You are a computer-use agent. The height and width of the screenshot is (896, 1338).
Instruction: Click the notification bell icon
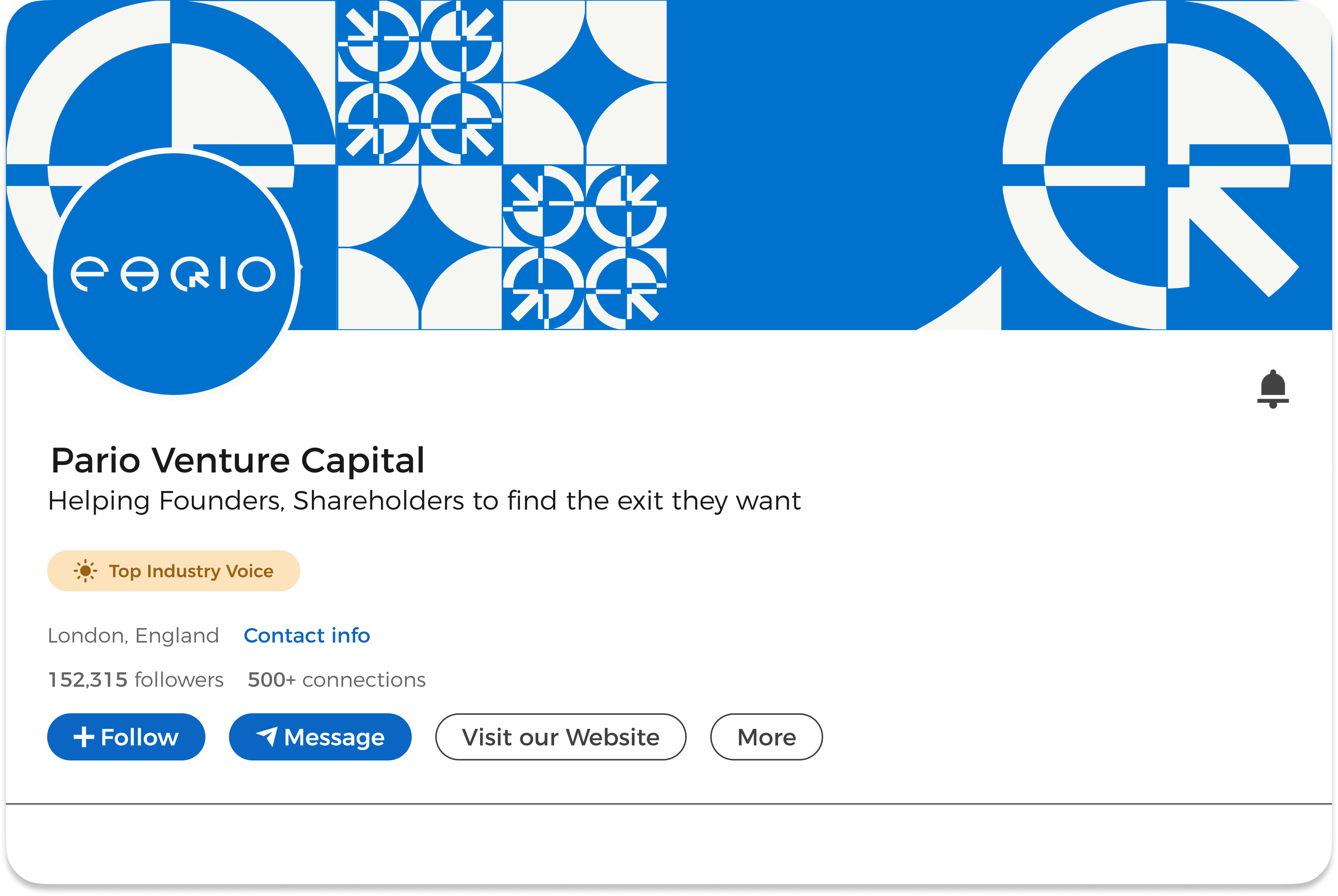tap(1272, 389)
